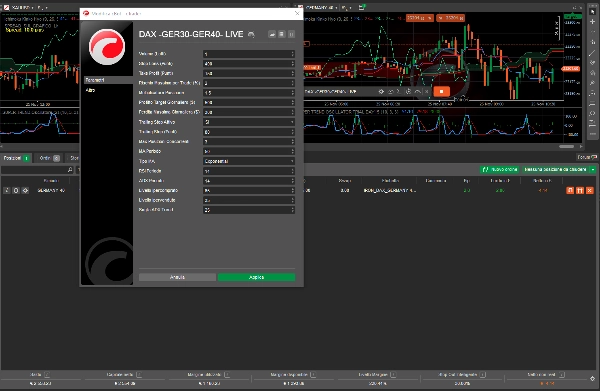The height and width of the screenshot is (391, 600).
Task: Click third gear-like icon left of GERMANY 40 row
Action: click(x=25, y=190)
